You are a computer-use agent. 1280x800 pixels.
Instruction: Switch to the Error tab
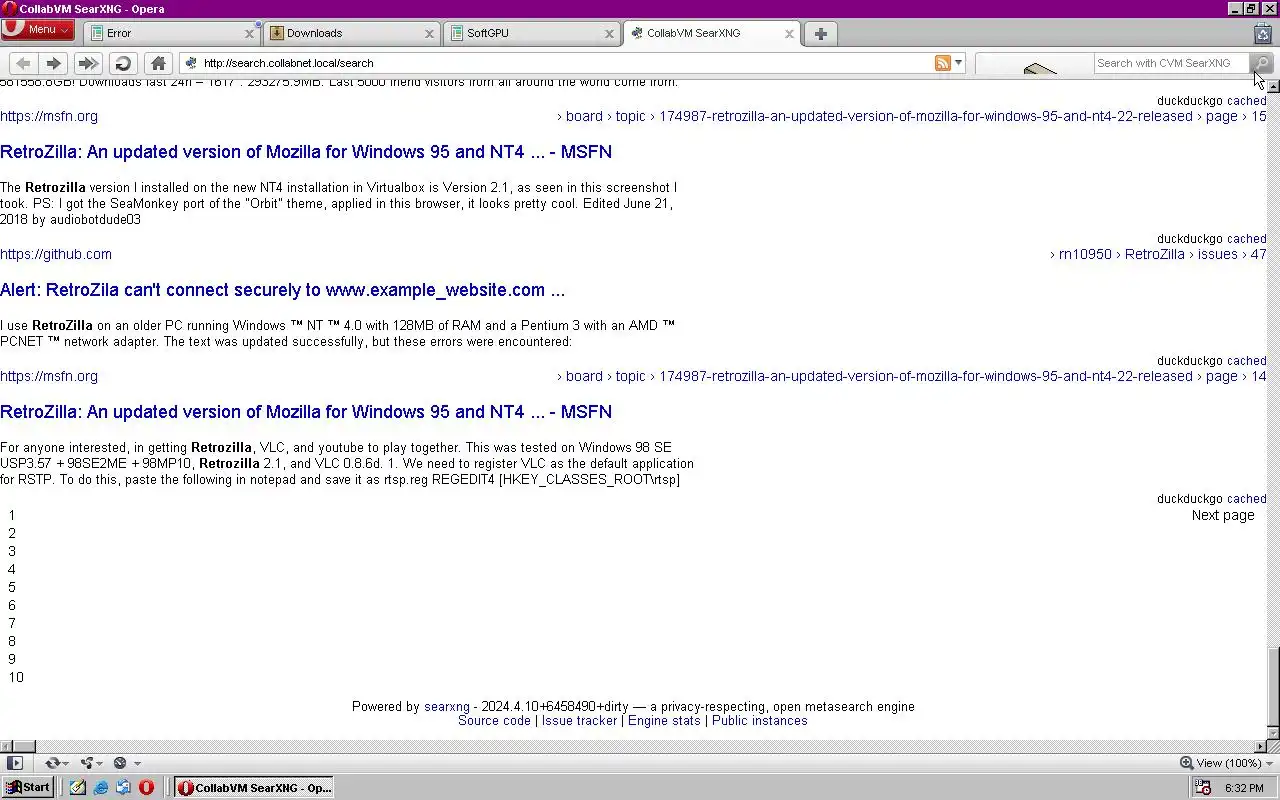point(170,33)
